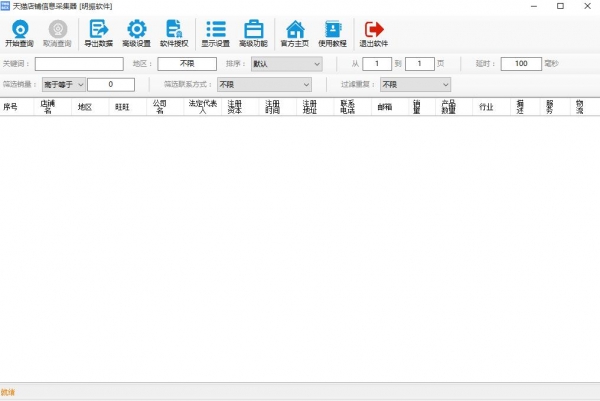
Task: Open the 筛选销量 comparison dropdown
Action: pyautogui.click(x=65, y=84)
